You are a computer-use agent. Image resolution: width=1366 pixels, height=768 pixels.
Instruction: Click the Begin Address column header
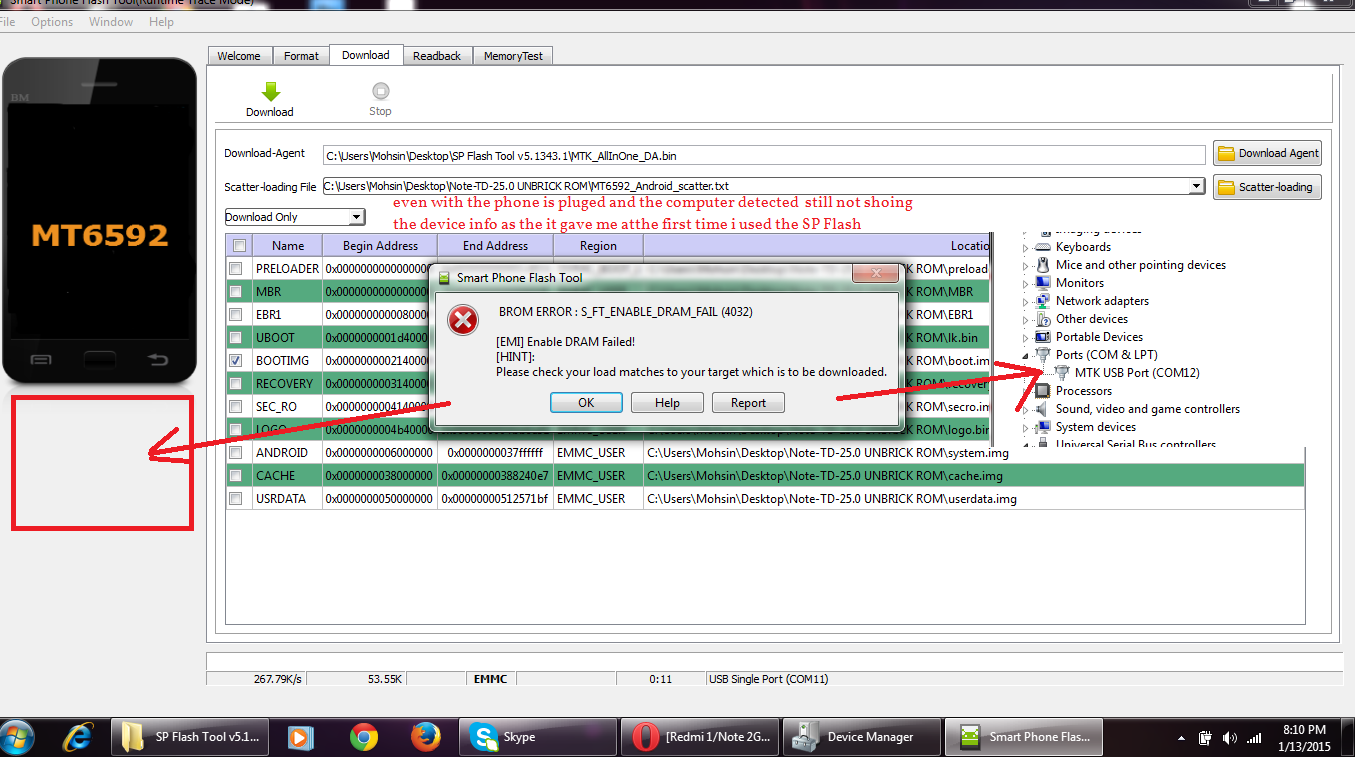[381, 246]
